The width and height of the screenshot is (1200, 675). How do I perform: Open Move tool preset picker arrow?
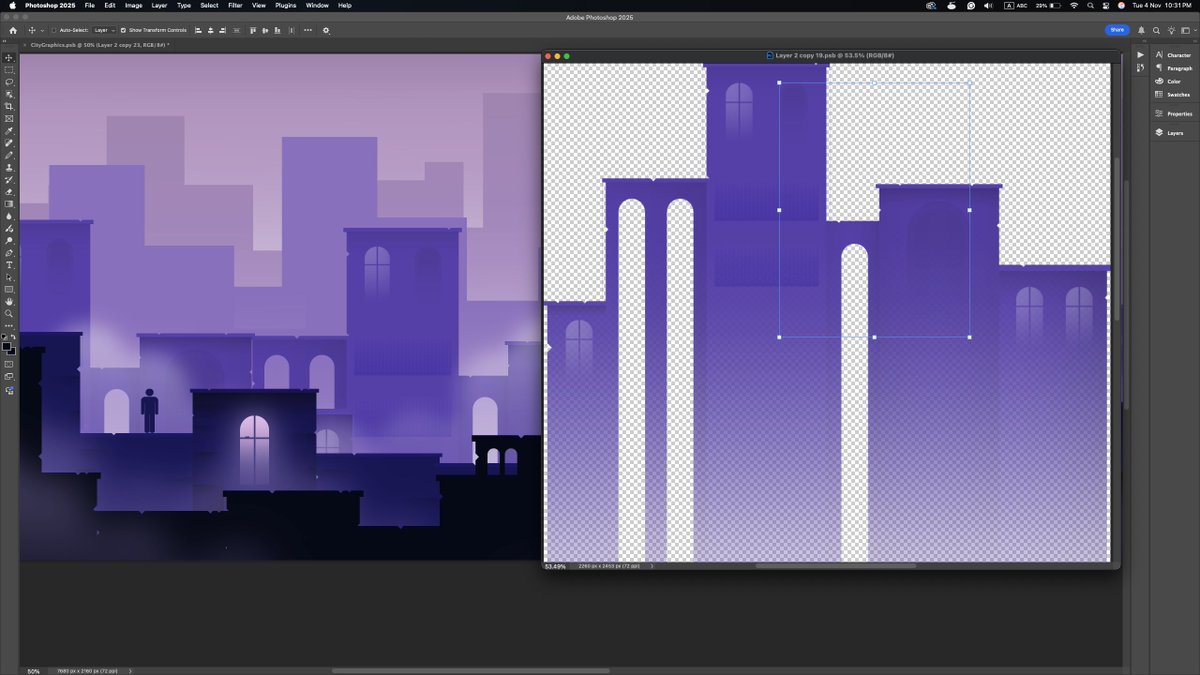(x=42, y=30)
